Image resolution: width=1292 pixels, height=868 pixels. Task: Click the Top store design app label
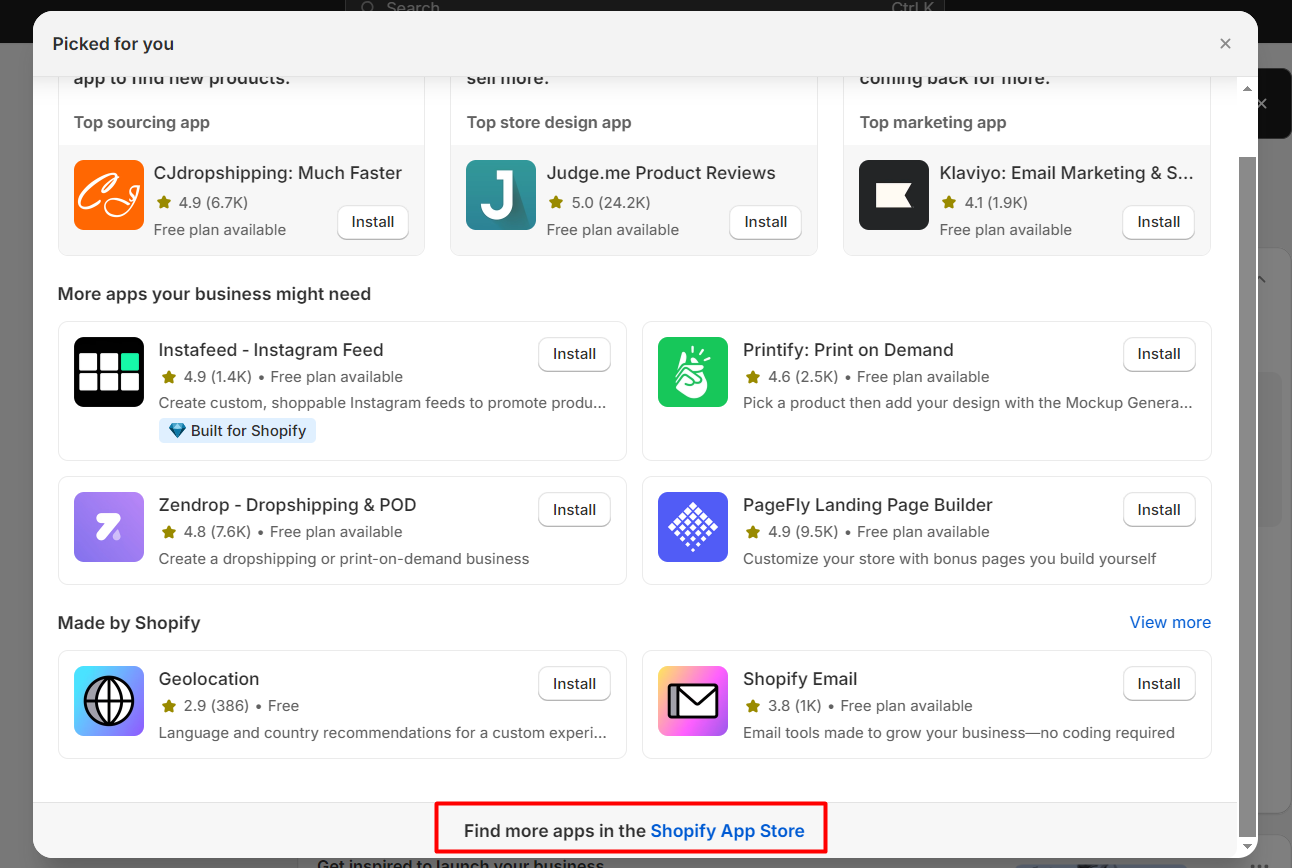click(x=549, y=123)
